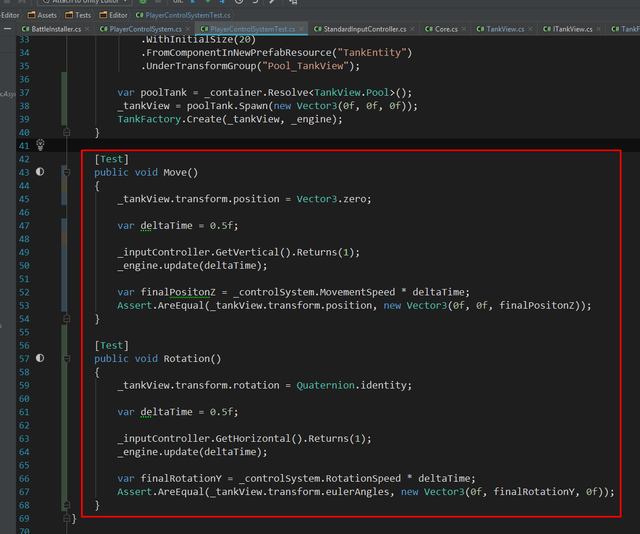Click the hide-panel dash icon left of the tabs

tap(7, 29)
